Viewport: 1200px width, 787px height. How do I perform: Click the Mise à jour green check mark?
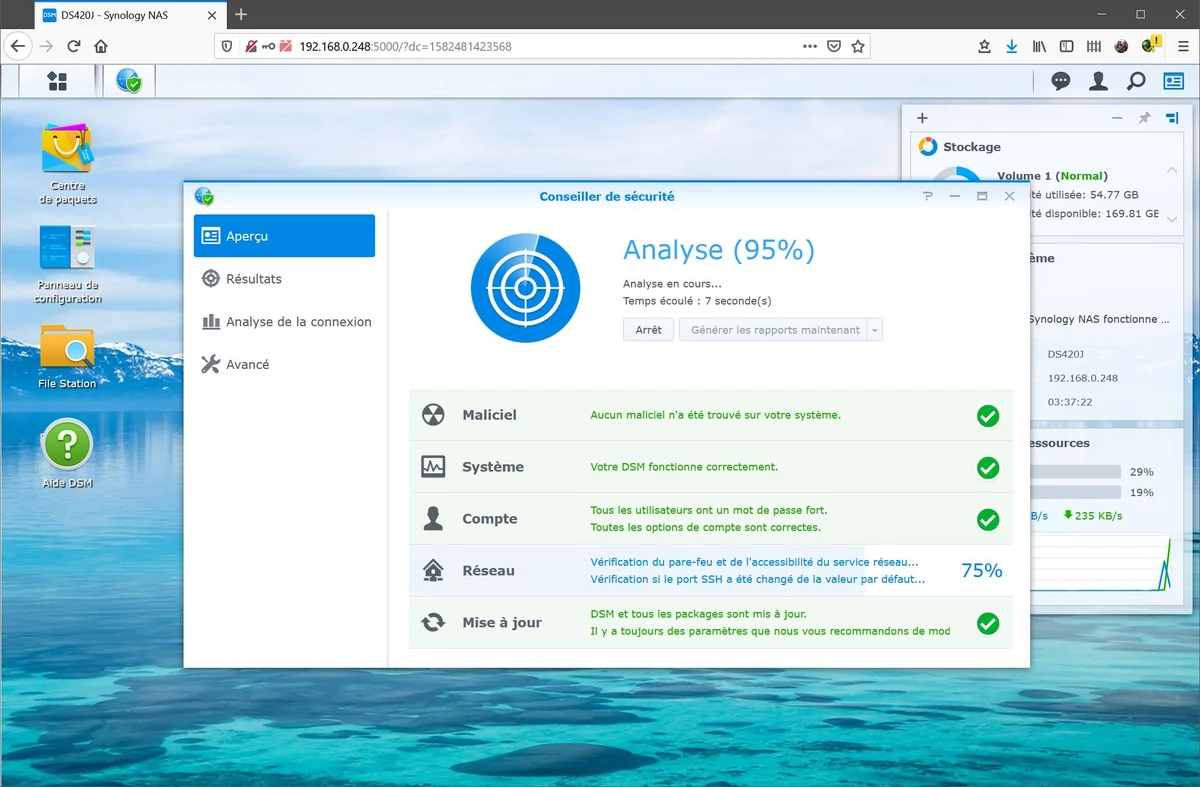(x=988, y=624)
